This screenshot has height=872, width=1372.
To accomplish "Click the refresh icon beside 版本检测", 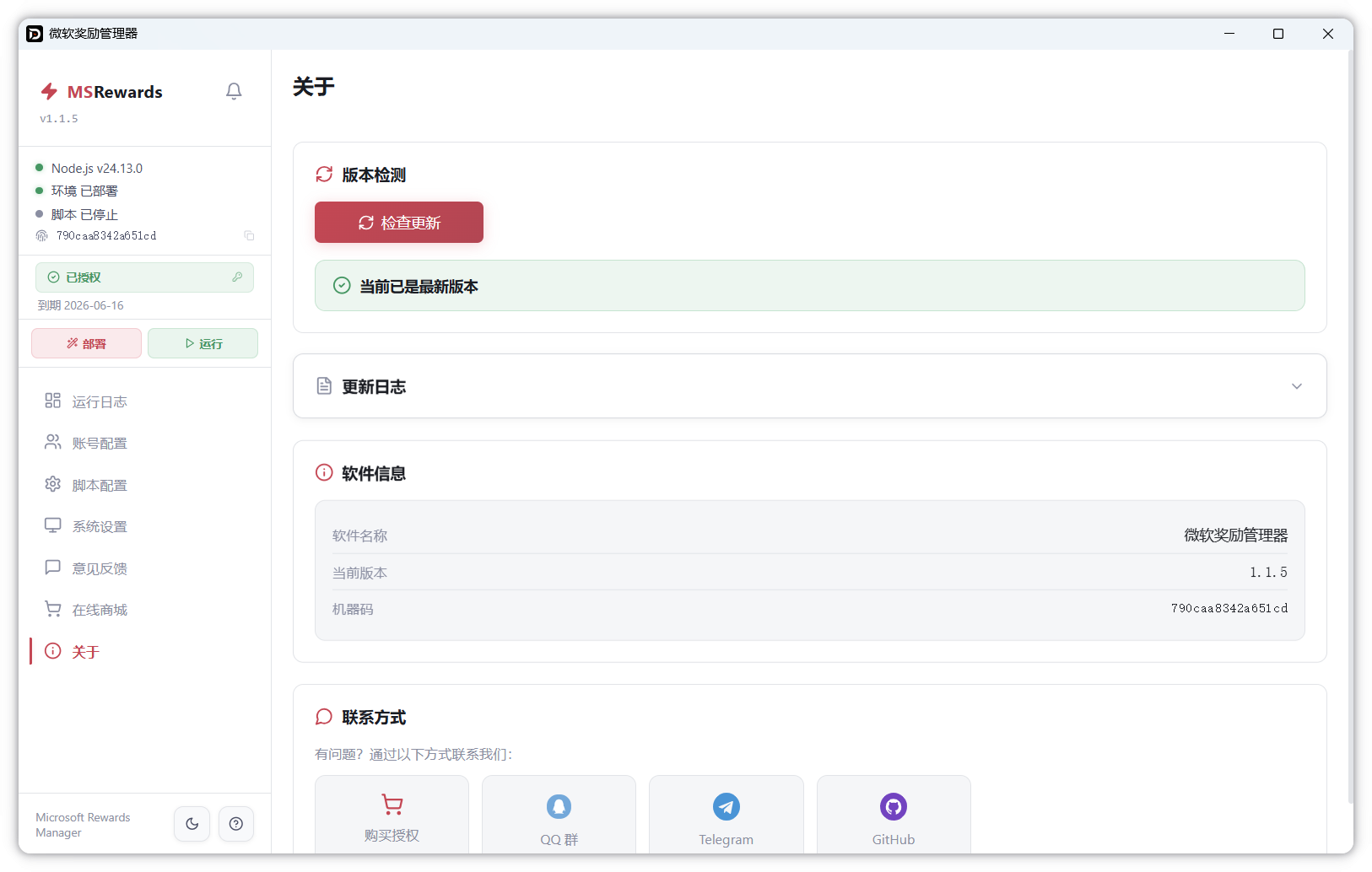I will coord(324,175).
